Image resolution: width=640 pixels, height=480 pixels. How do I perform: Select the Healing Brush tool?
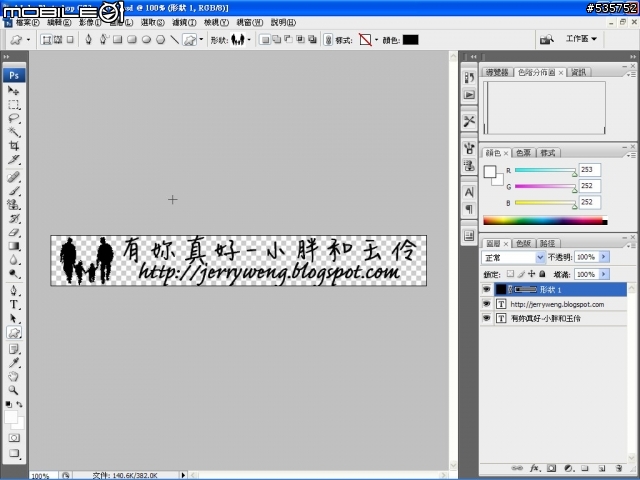click(x=13, y=177)
